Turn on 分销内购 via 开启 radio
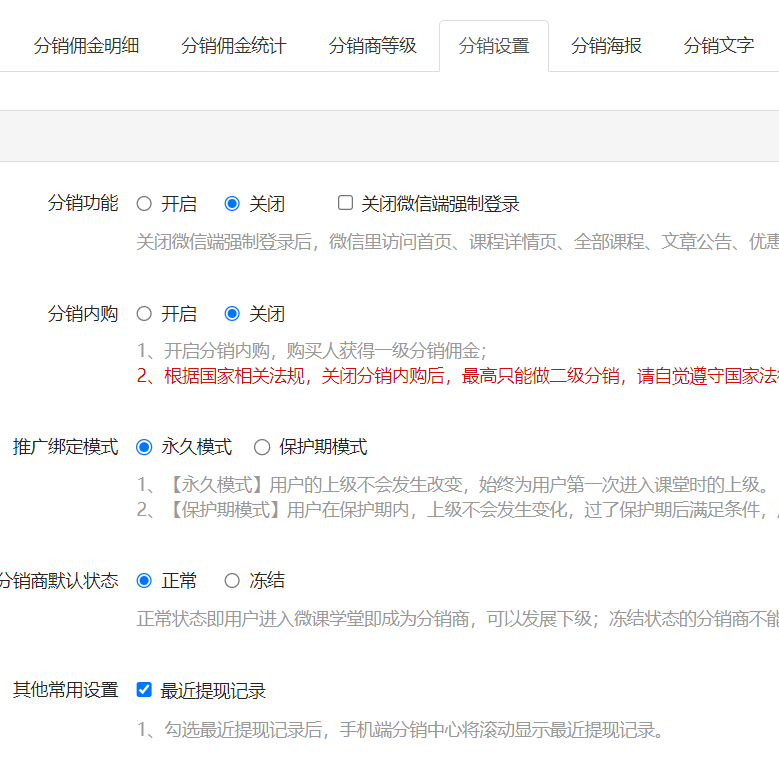This screenshot has height=782, width=779. (144, 314)
